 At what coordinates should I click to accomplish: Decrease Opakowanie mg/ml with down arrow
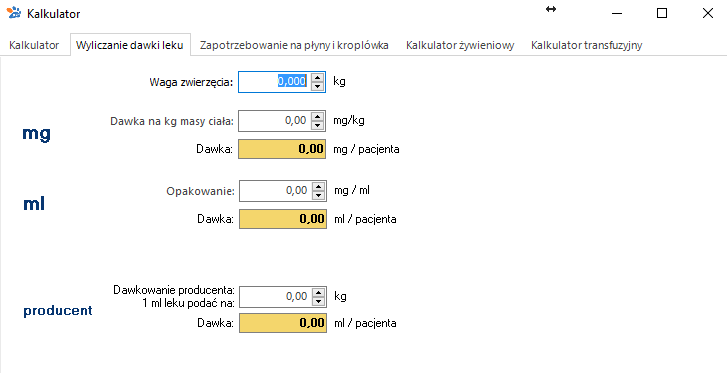pyautogui.click(x=318, y=195)
